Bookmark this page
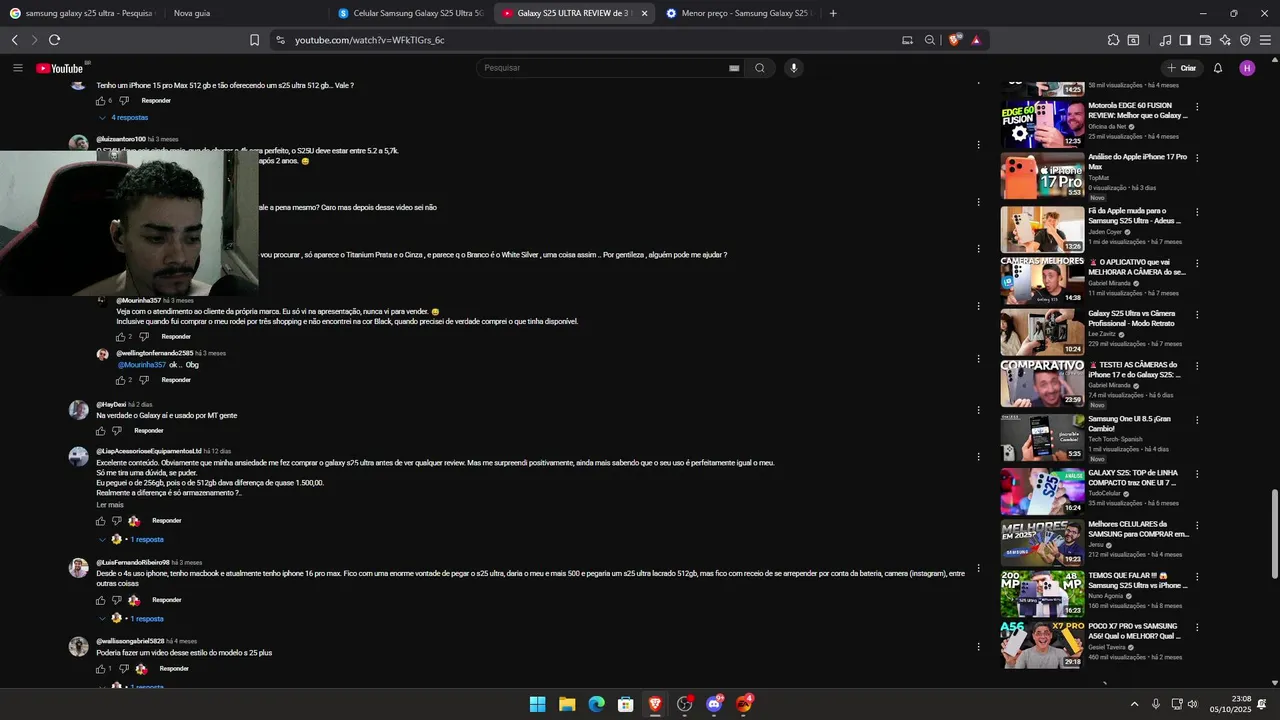This screenshot has width=1280, height=720. coord(254,40)
